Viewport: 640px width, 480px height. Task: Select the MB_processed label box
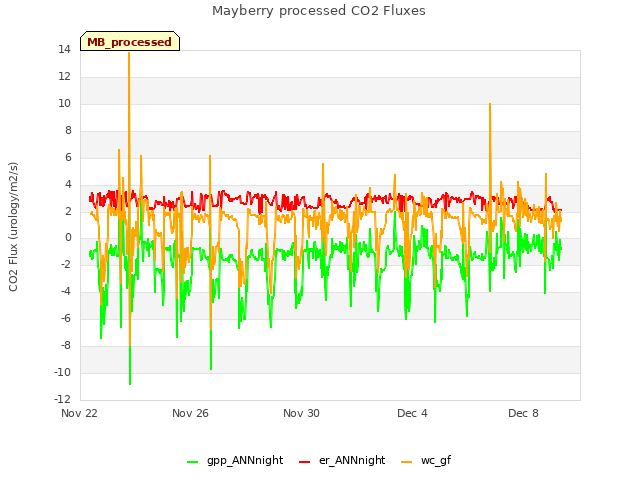click(130, 41)
